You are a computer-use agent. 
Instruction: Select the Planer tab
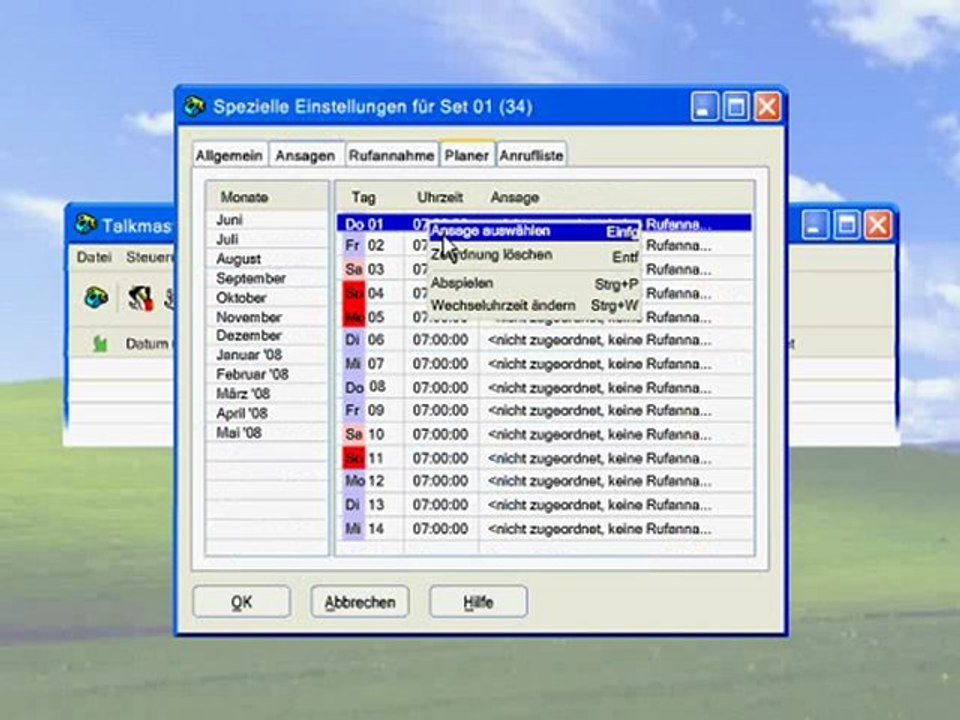pyautogui.click(x=467, y=154)
